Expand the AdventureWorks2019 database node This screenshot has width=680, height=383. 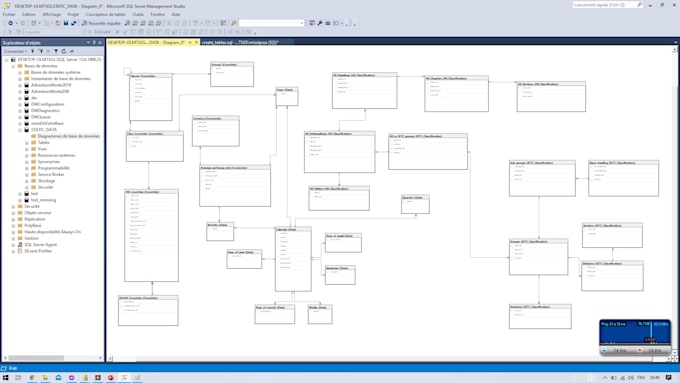coord(20,85)
